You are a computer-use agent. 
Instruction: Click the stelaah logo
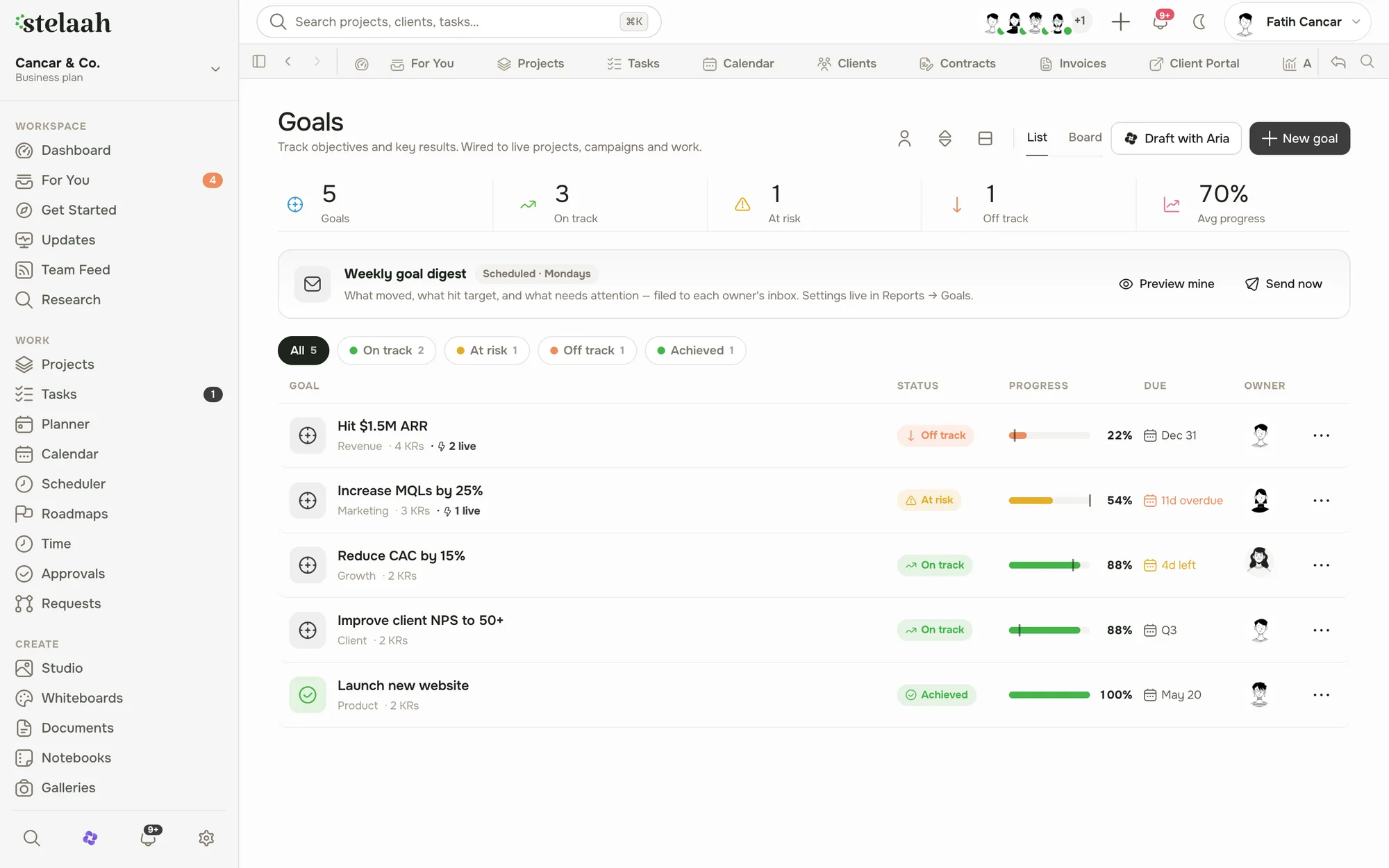tap(63, 23)
